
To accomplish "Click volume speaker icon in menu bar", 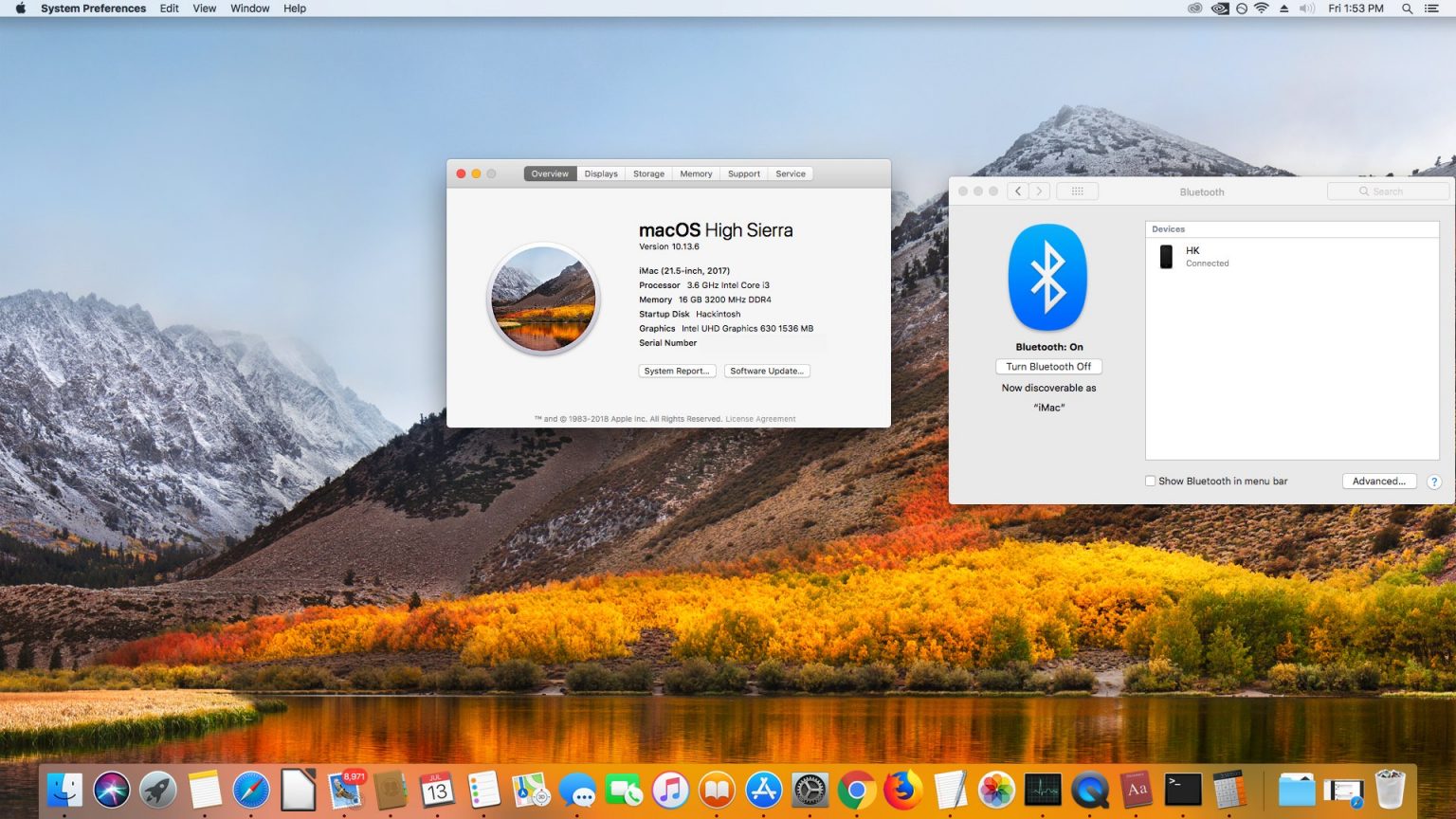I will point(1307,9).
